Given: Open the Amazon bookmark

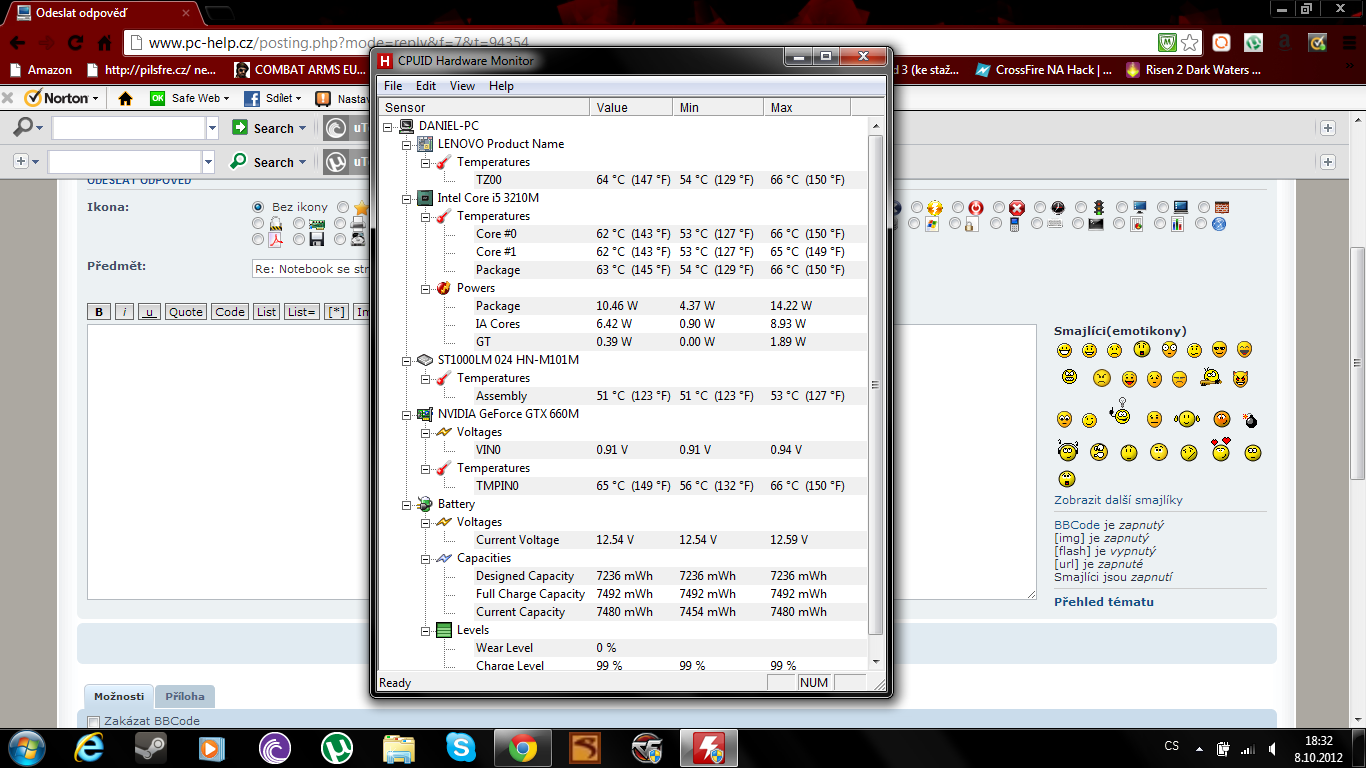Looking at the screenshot, I should [40, 70].
